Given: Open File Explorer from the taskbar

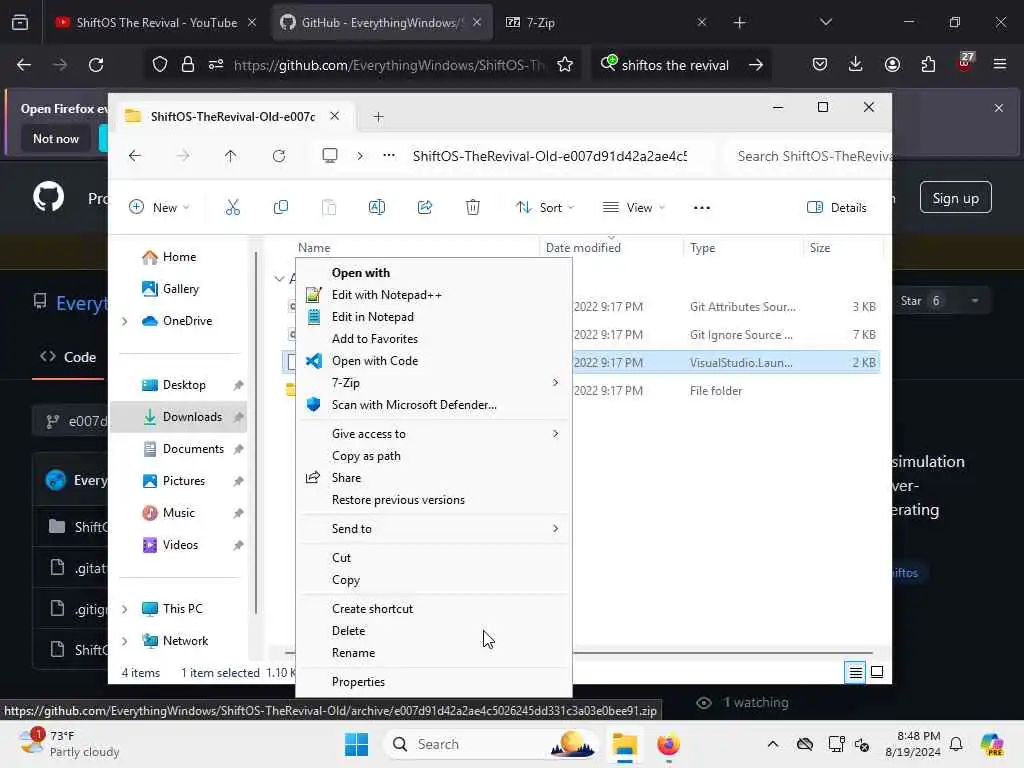Looking at the screenshot, I should pos(624,744).
